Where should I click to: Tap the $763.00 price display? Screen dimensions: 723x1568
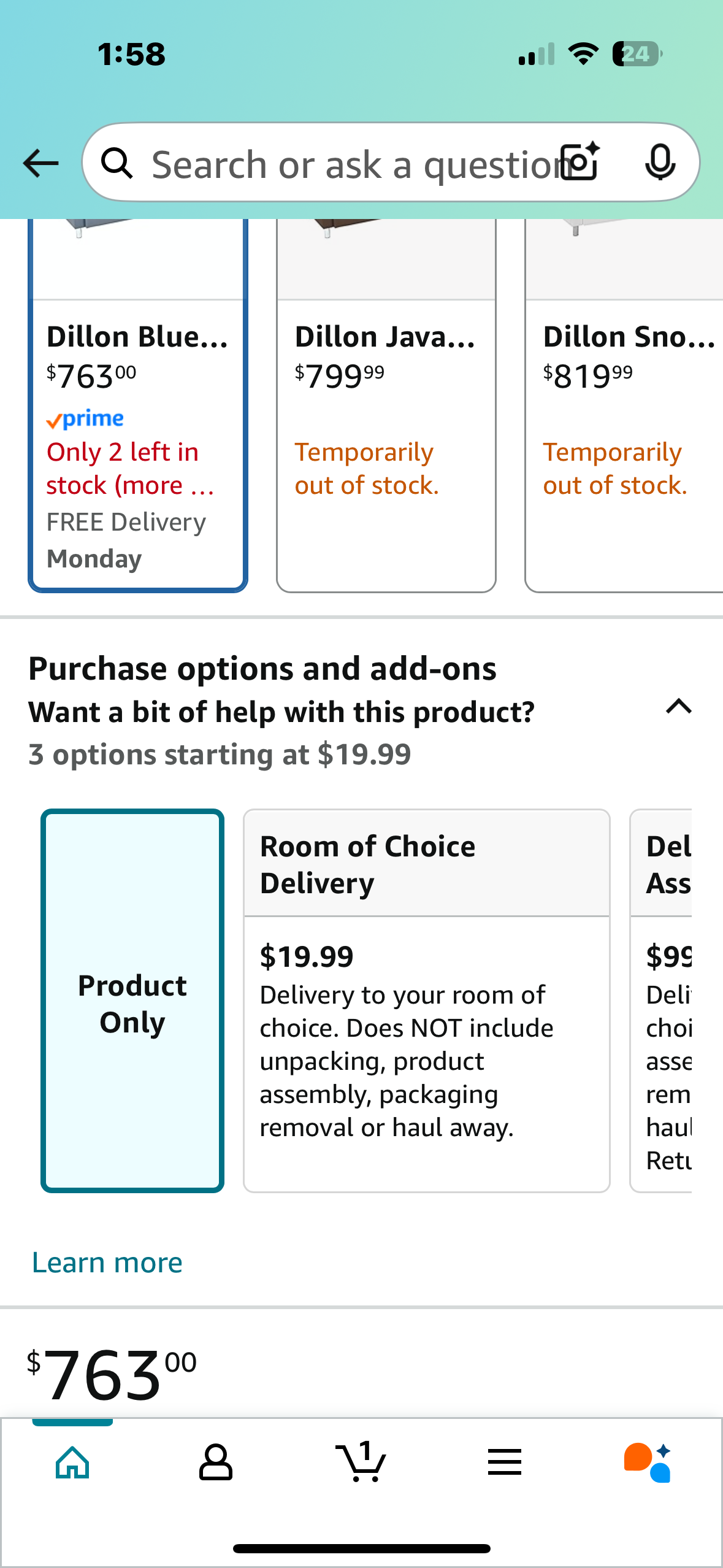pos(112,1375)
